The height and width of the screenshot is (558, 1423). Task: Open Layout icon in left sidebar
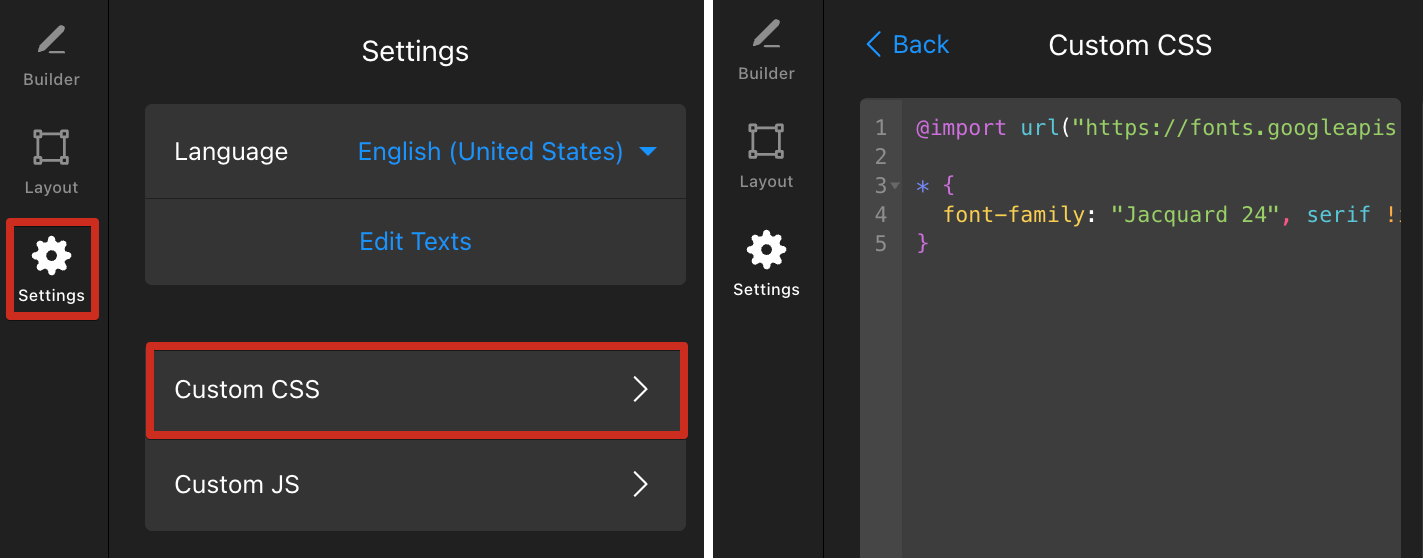(x=51, y=147)
